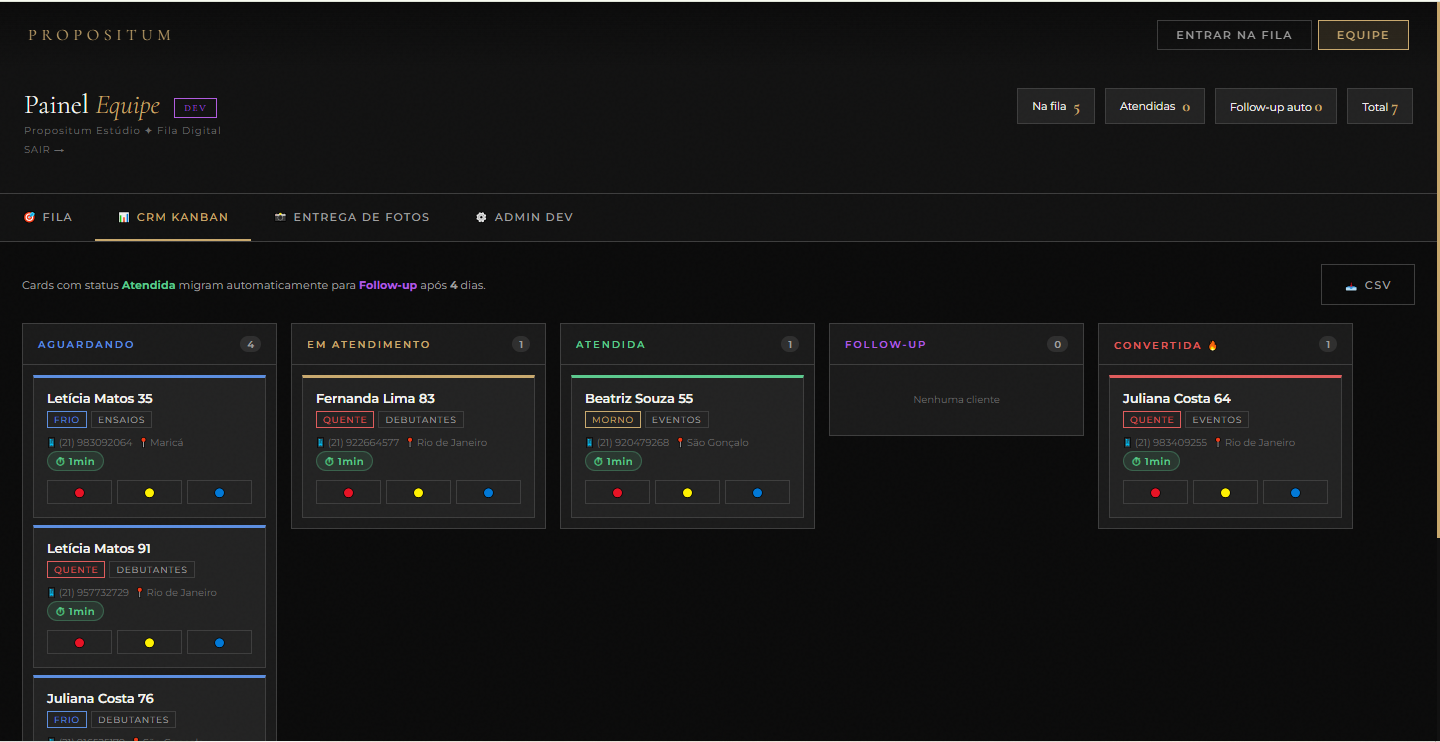Click the Morno tag on Beatriz Souza 55
This screenshot has width=1440, height=742.
[613, 420]
